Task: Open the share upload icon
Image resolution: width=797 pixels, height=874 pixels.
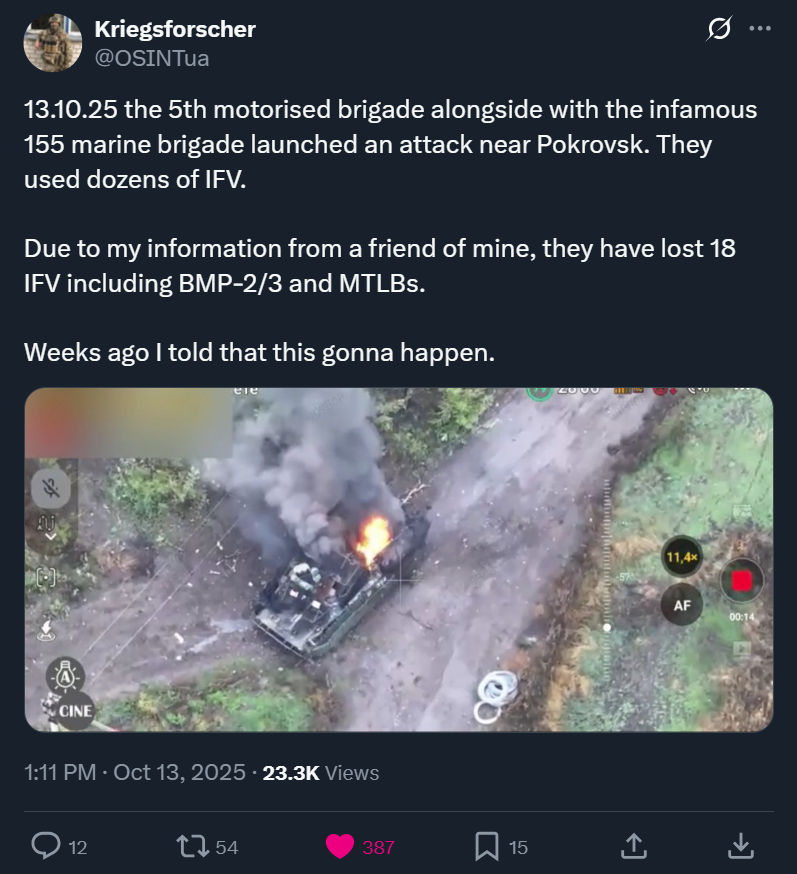Action: point(632,847)
